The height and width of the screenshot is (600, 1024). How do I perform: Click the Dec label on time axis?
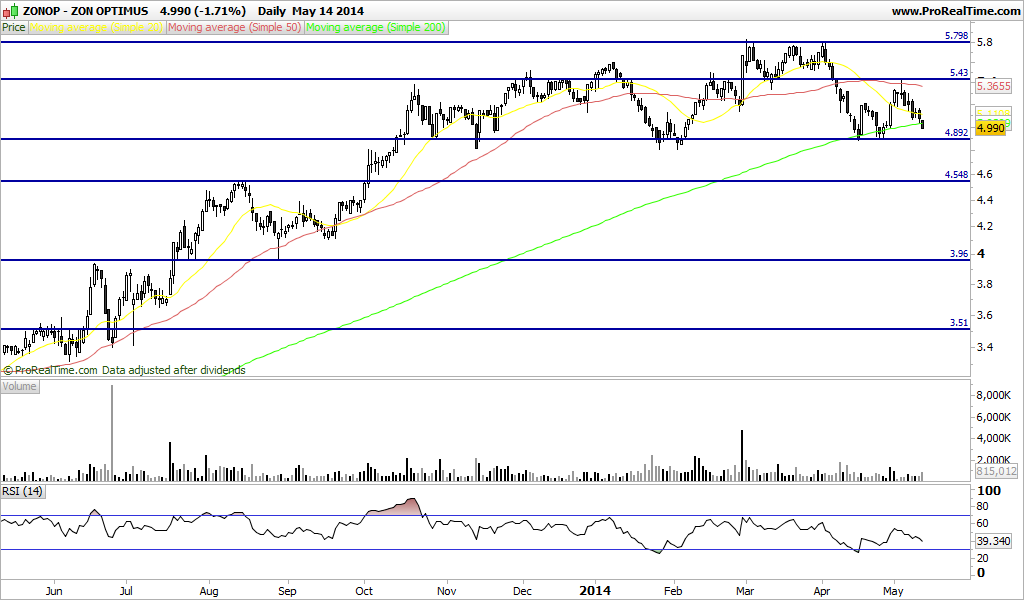click(x=522, y=591)
